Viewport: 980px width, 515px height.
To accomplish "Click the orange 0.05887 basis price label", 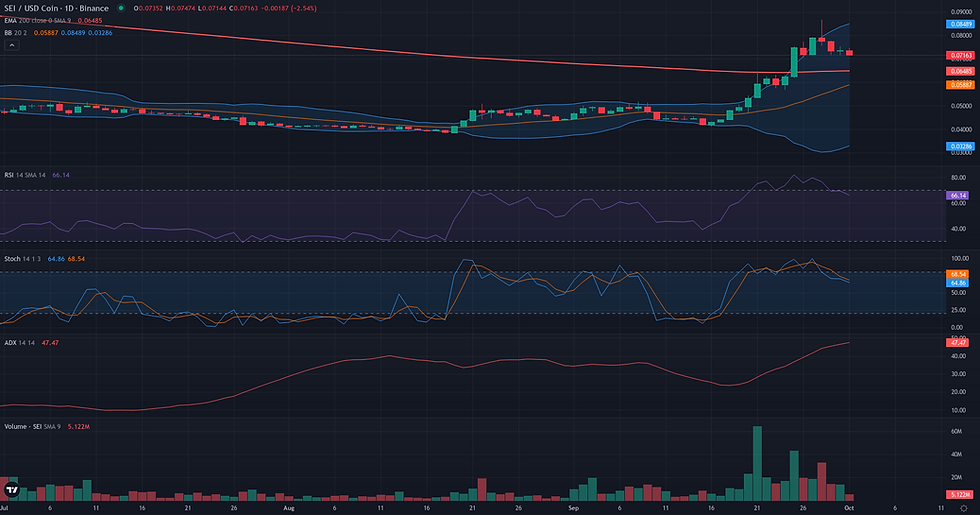I will pos(960,84).
